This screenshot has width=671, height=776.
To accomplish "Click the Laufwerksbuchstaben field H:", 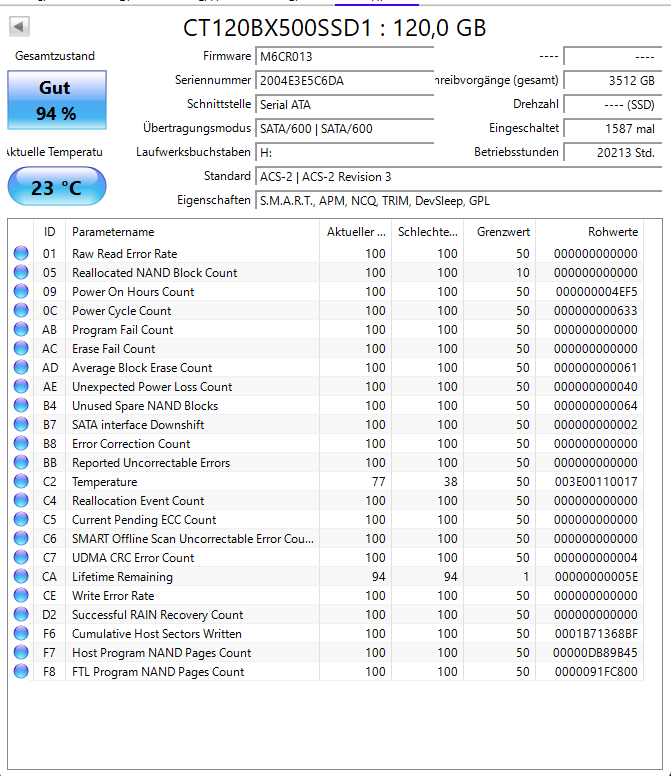I will [x=345, y=152].
